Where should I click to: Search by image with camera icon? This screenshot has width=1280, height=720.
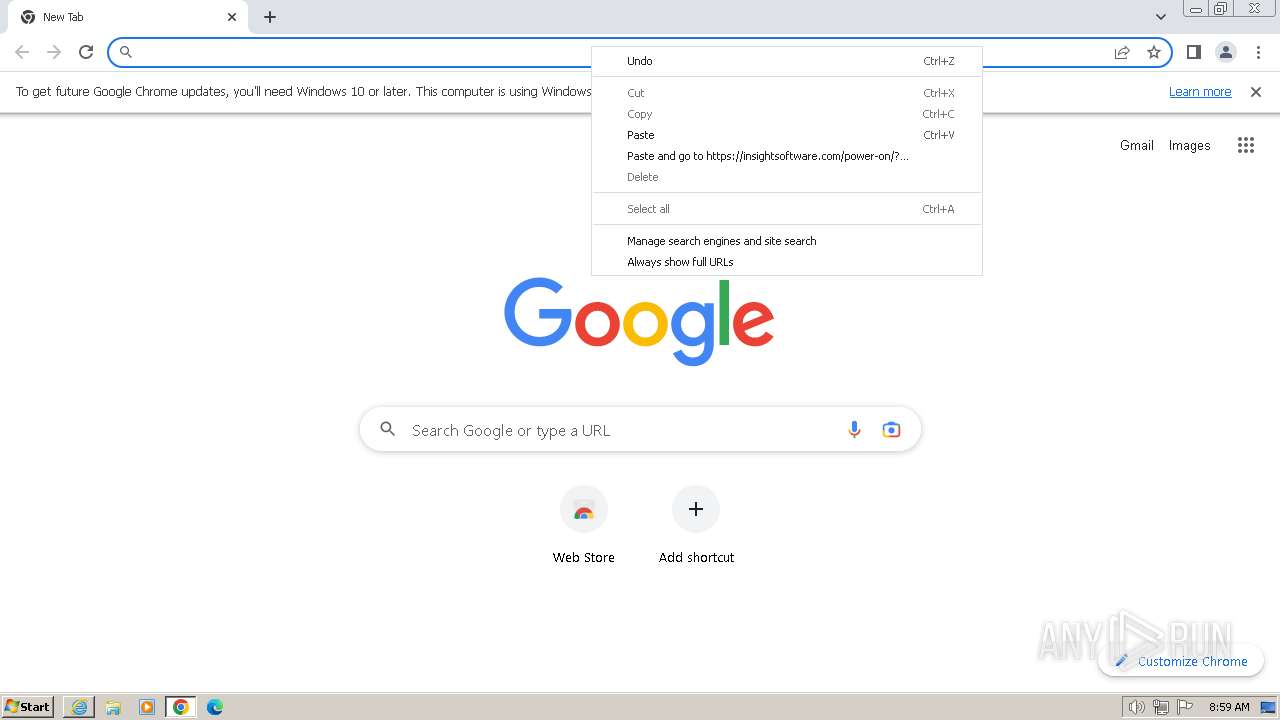[891, 430]
